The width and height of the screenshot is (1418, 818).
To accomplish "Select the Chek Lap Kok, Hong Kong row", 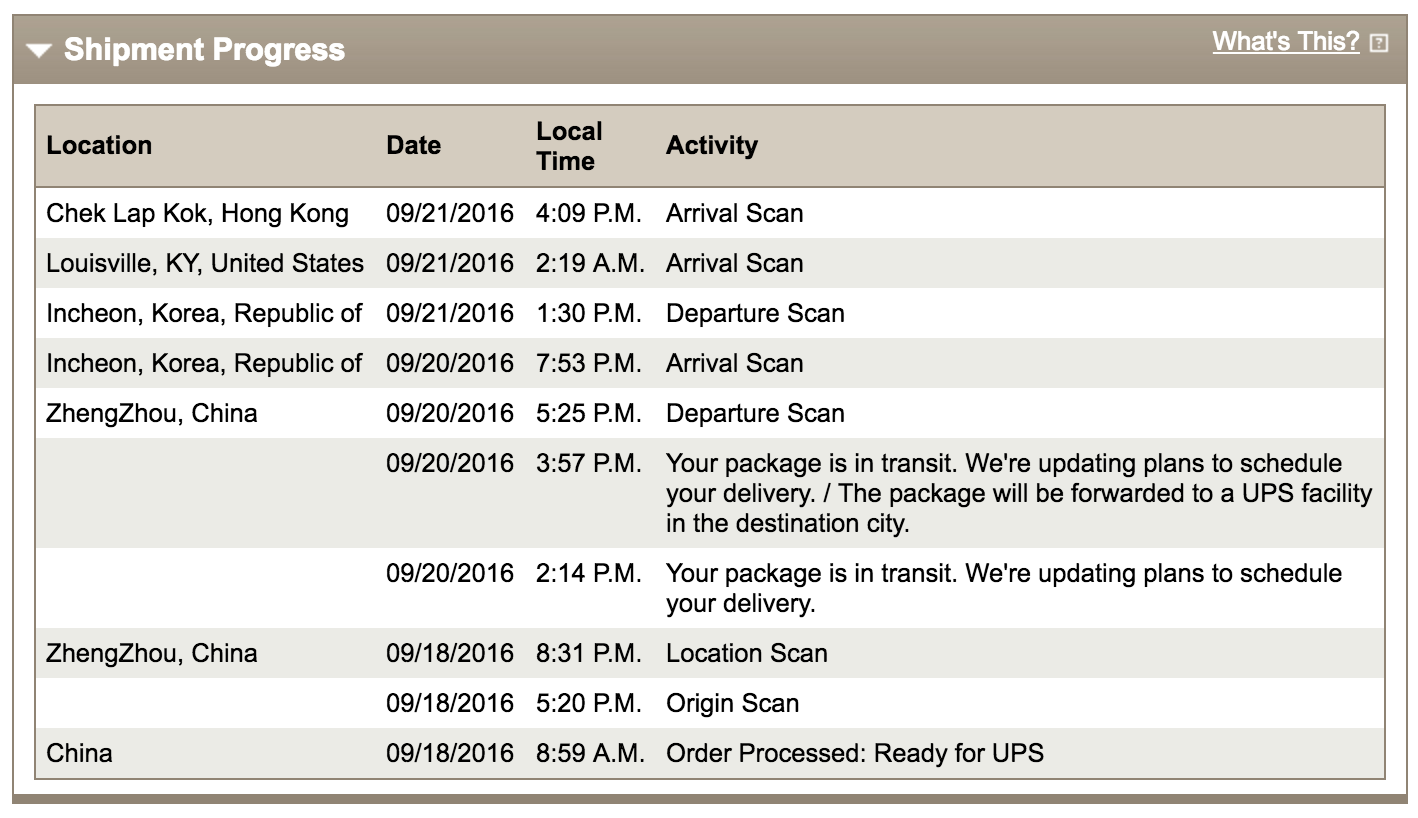I will 710,213.
